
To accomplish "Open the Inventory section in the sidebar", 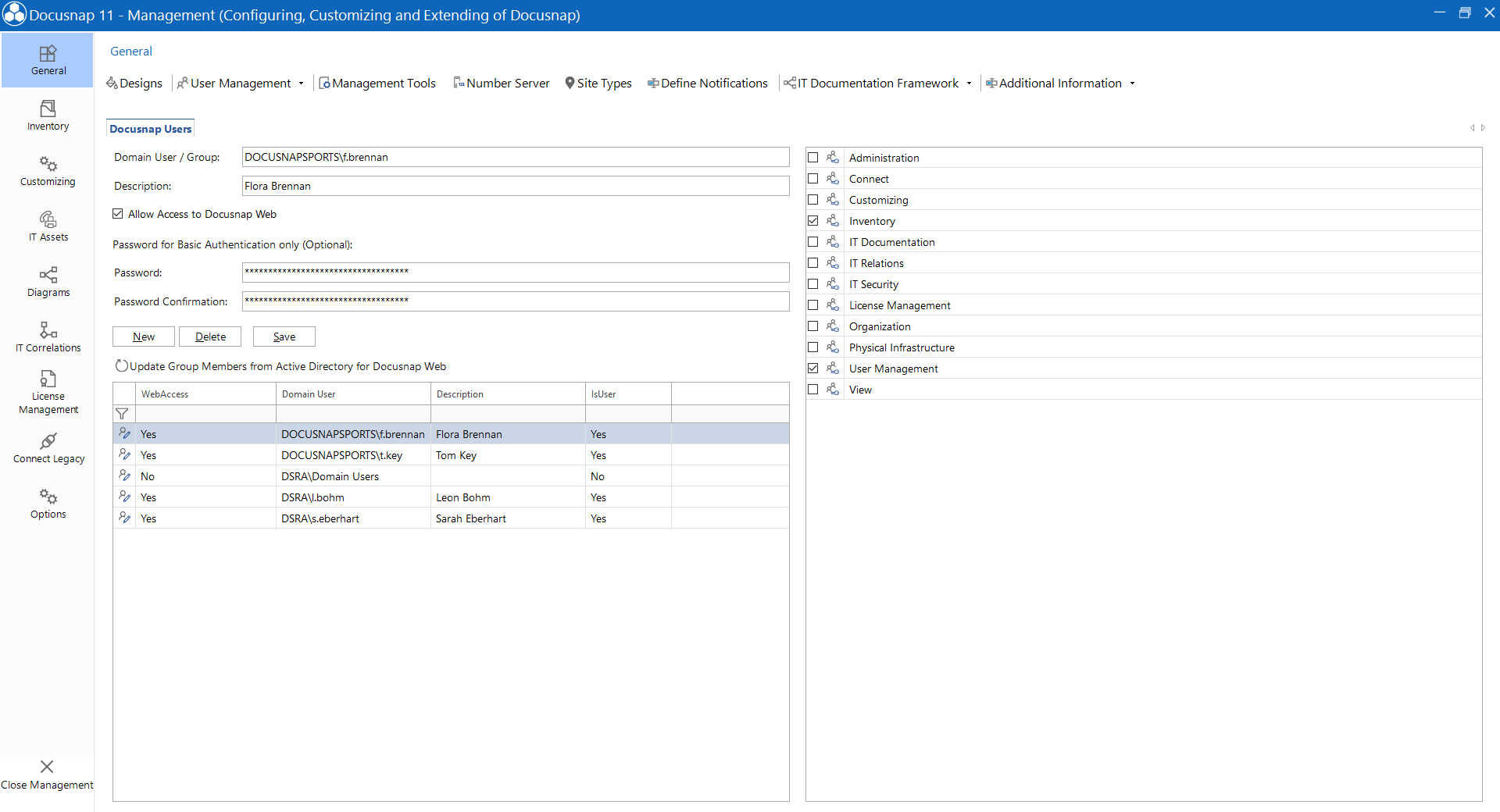I will coord(48,115).
